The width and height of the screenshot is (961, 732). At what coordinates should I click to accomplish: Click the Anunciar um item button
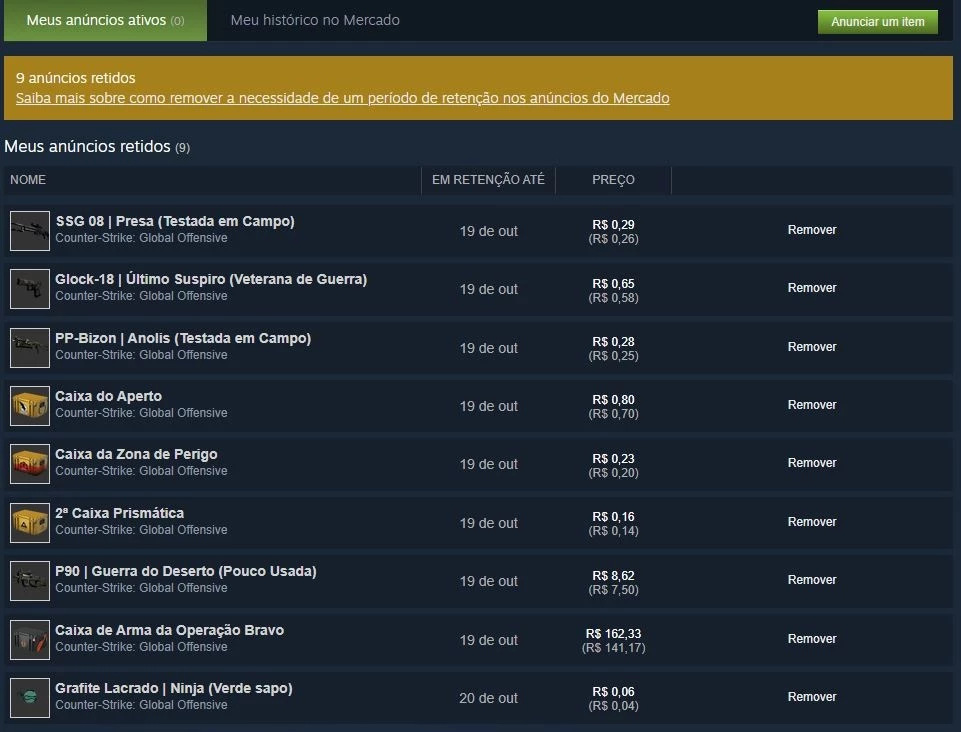878,21
